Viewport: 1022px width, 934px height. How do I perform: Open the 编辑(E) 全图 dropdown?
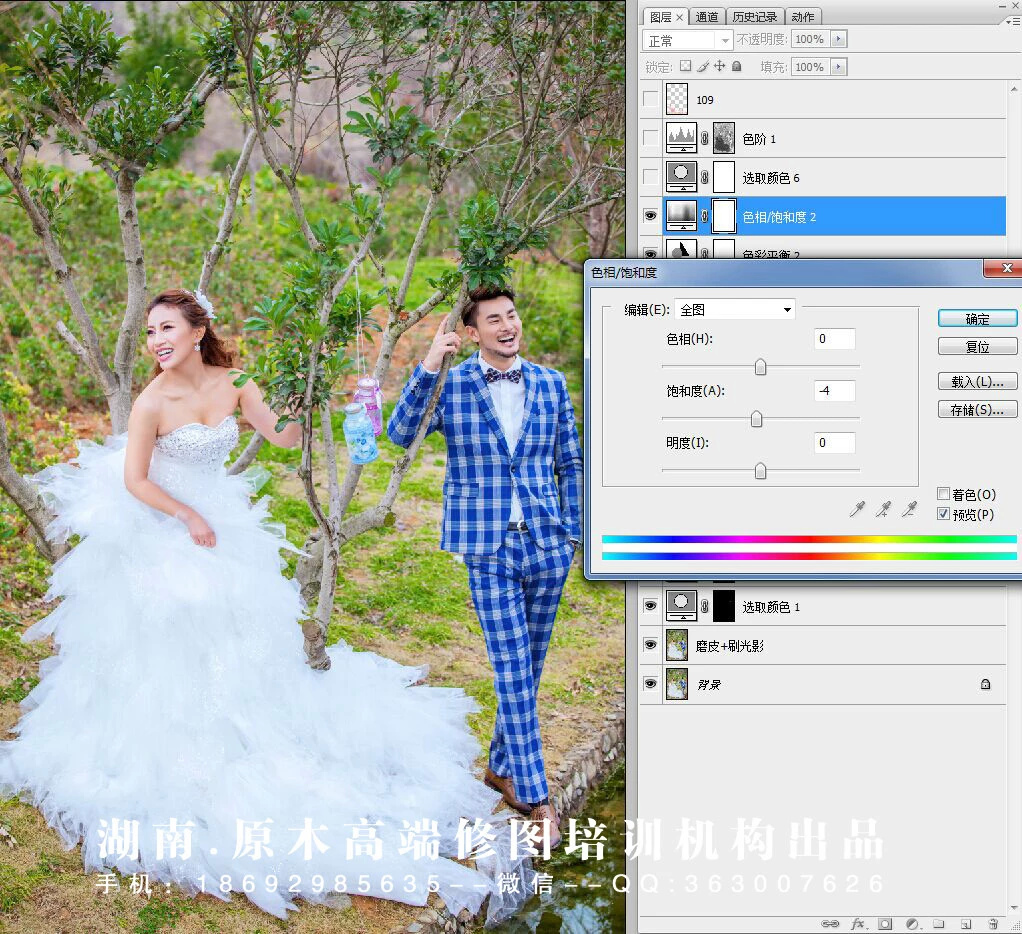[735, 310]
